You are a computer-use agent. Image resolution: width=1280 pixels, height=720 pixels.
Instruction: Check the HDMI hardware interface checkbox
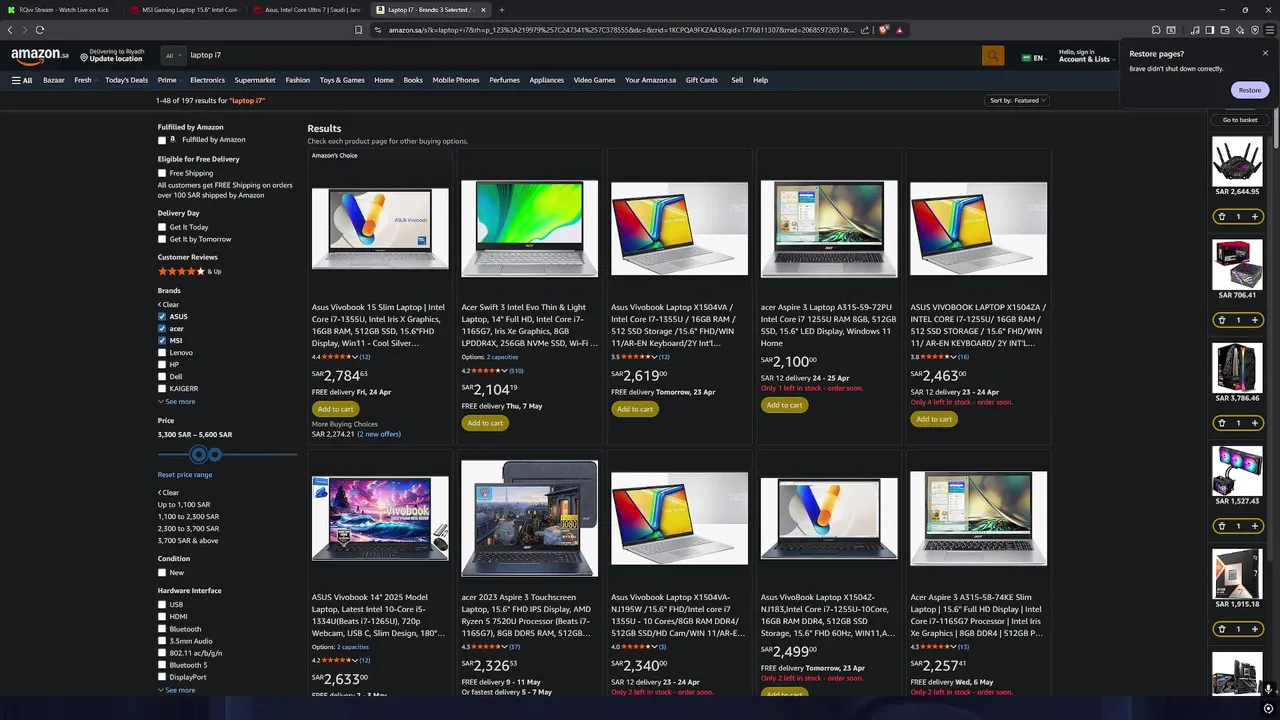pos(162,617)
